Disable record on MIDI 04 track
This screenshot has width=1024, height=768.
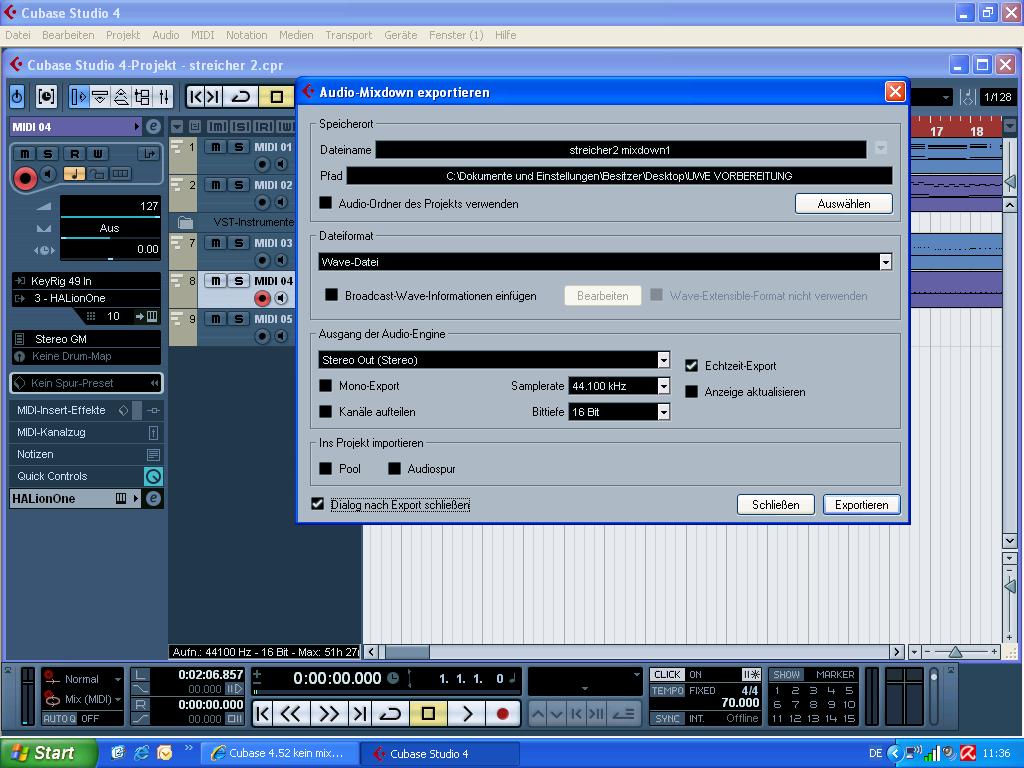pyautogui.click(x=262, y=298)
